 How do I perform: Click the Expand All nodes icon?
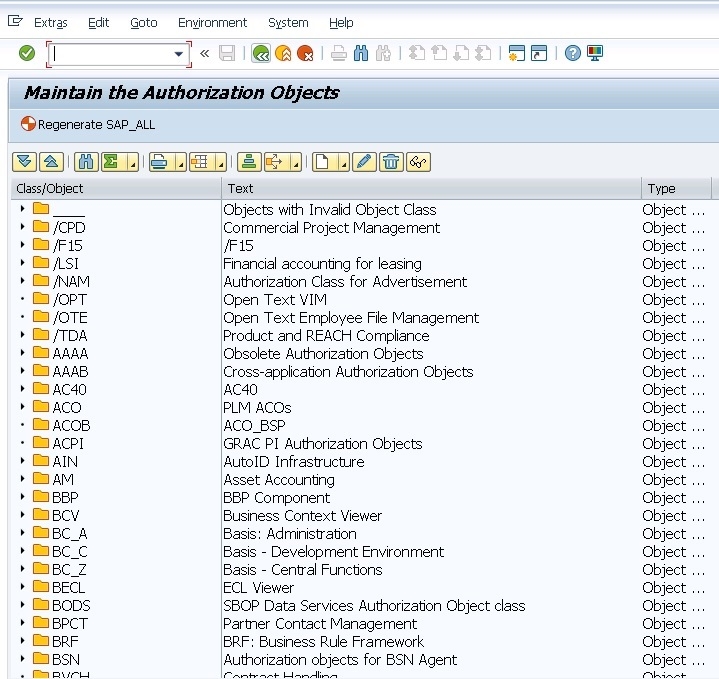pos(24,162)
